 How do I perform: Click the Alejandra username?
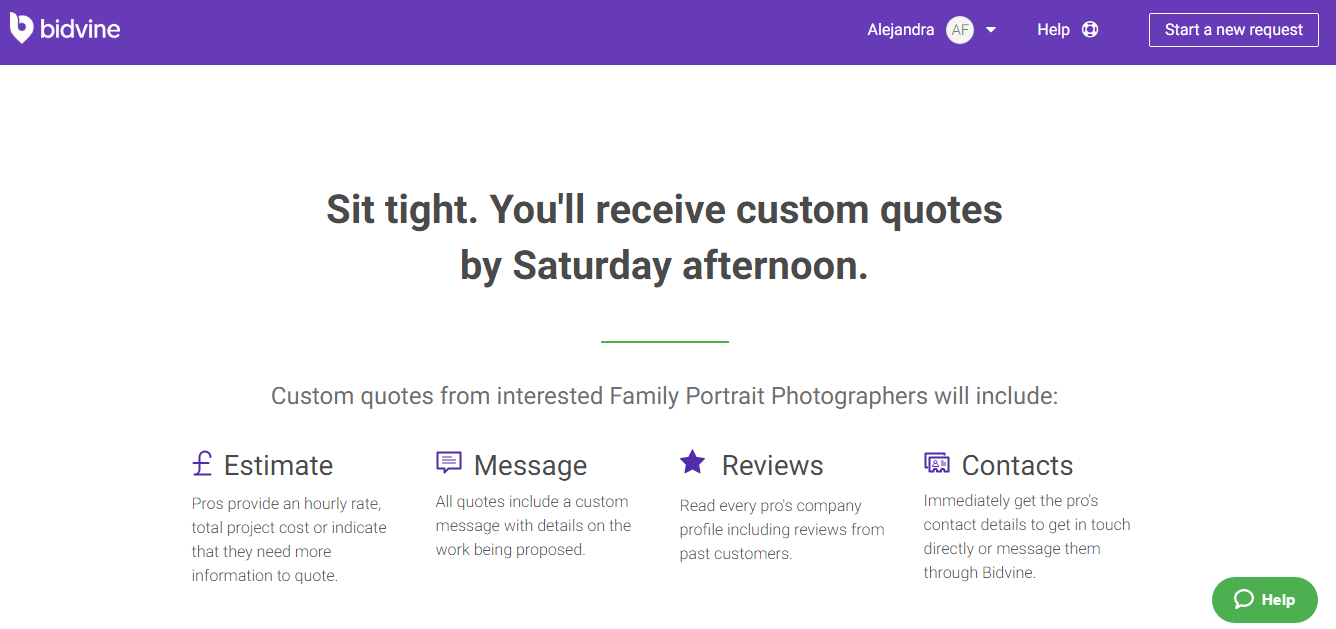click(x=901, y=30)
